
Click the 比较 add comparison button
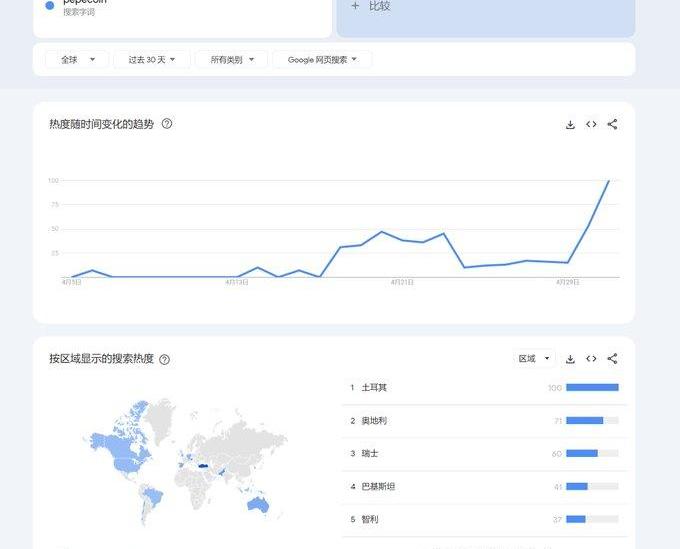click(370, 6)
